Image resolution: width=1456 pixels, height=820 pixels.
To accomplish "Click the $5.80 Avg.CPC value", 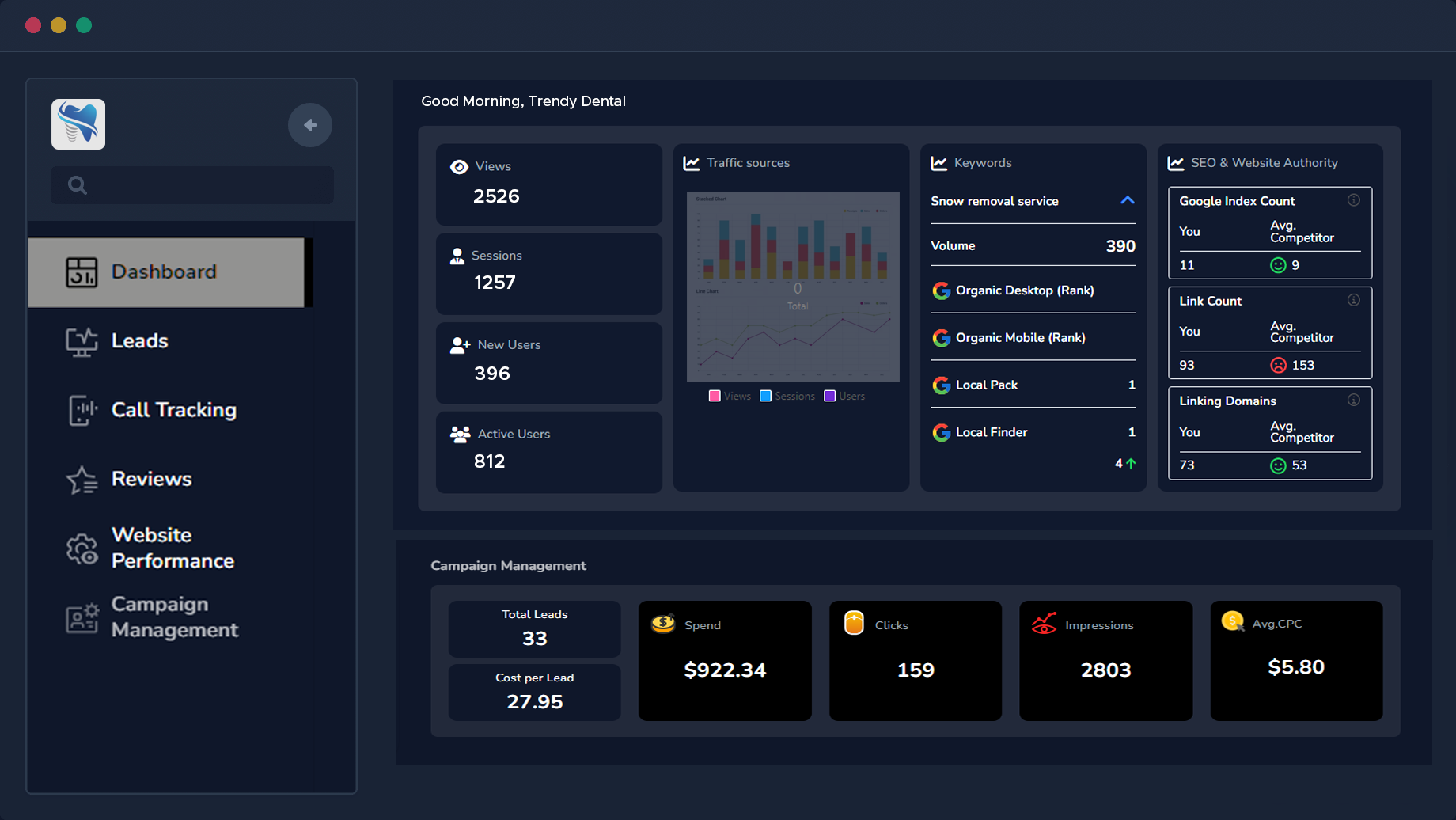I will [1296, 667].
